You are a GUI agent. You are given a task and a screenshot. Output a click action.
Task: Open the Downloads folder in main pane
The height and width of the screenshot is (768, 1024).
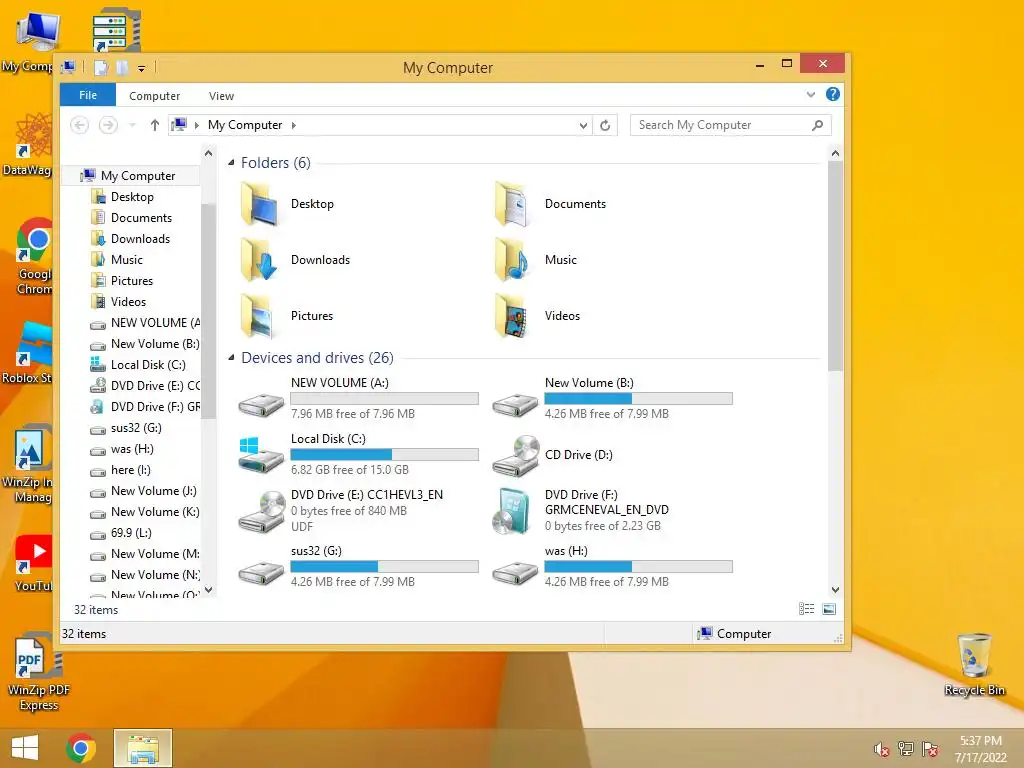[295, 260]
